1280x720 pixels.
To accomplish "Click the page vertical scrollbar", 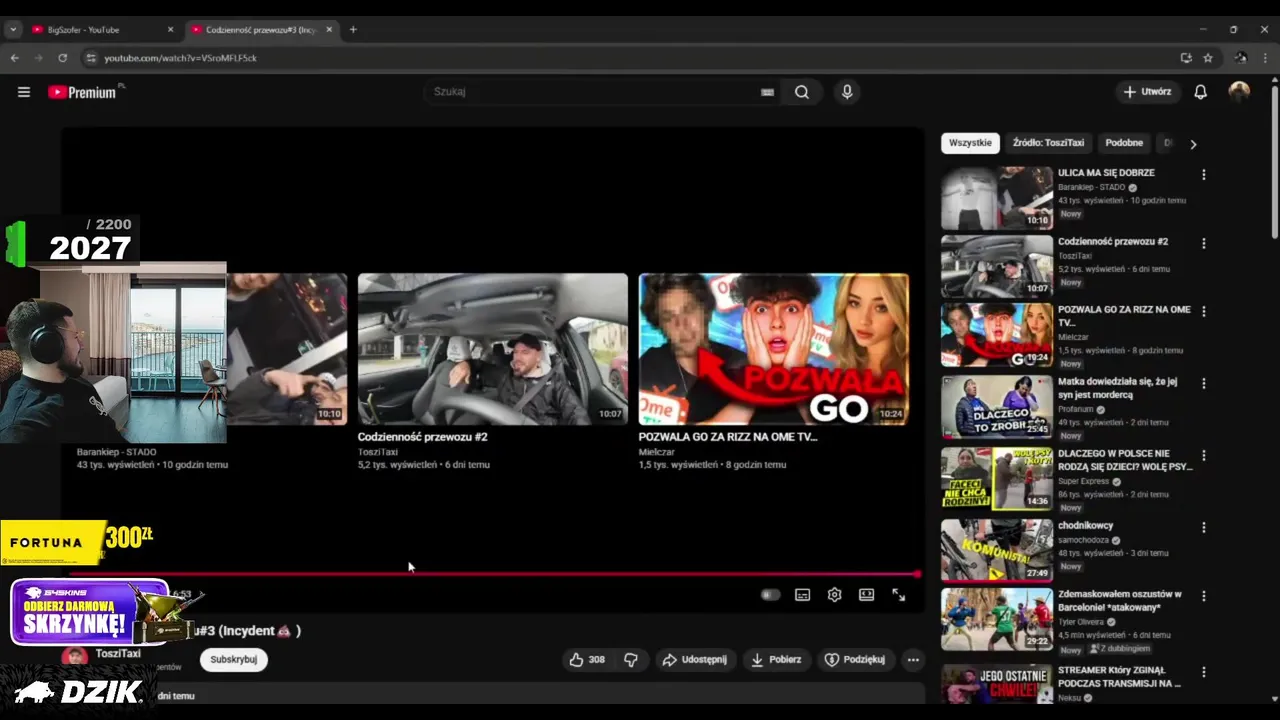I will [x=1273, y=160].
